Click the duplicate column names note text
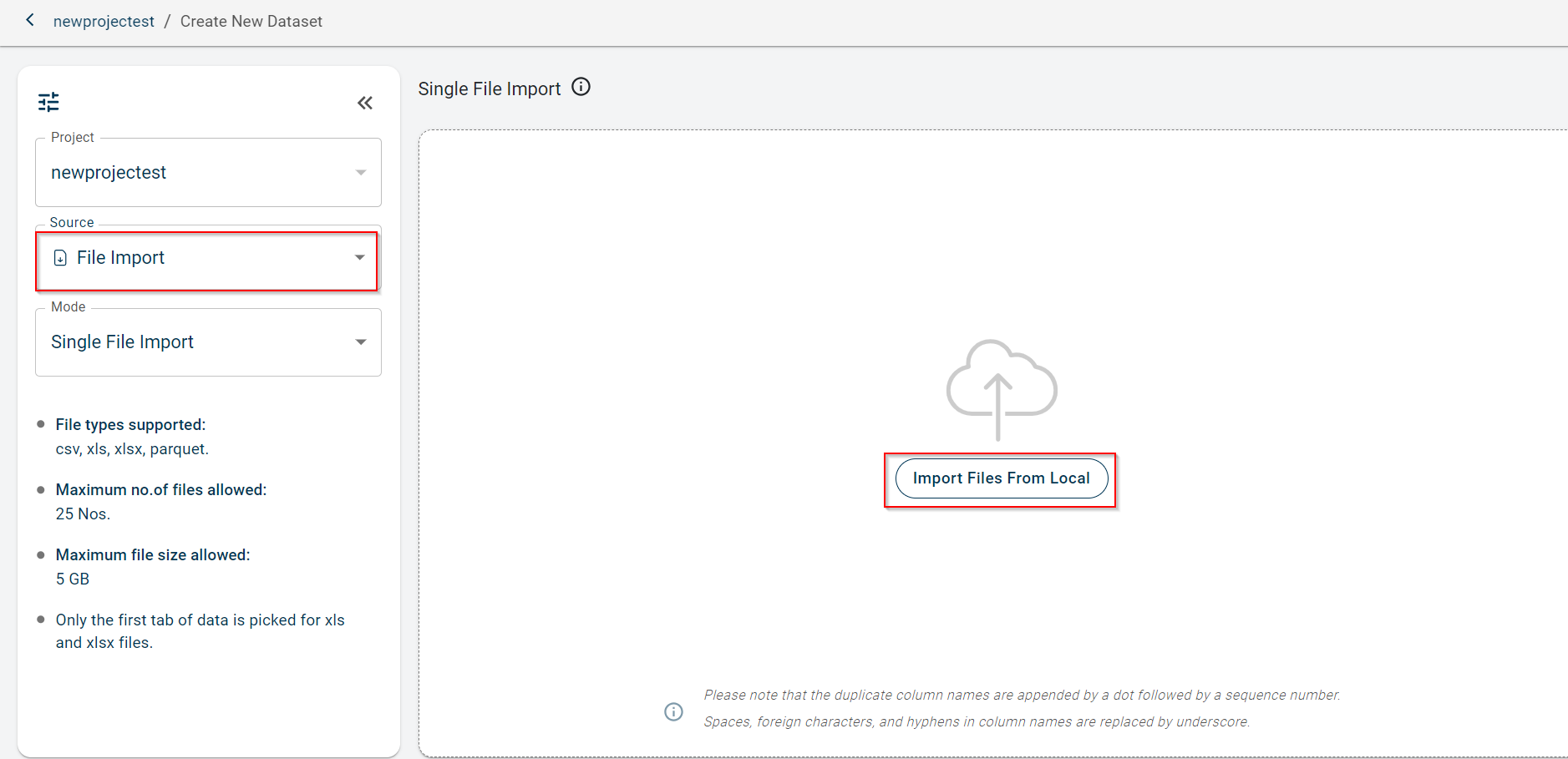This screenshot has width=1568, height=759. (1021, 696)
